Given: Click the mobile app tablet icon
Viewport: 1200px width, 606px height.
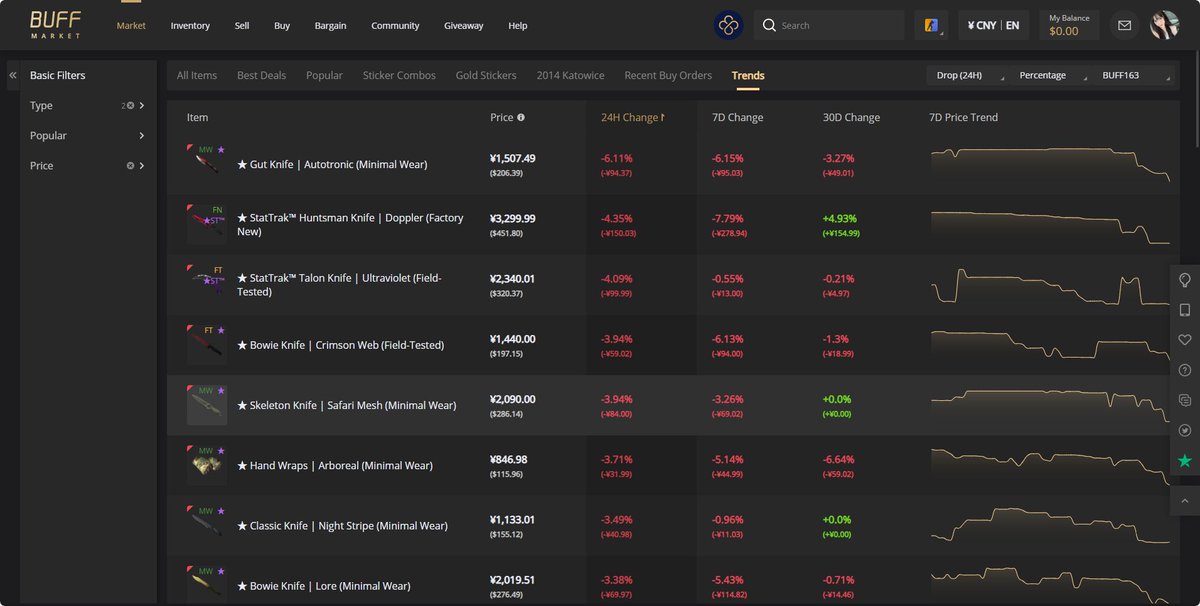Looking at the screenshot, I should pos(1185,310).
